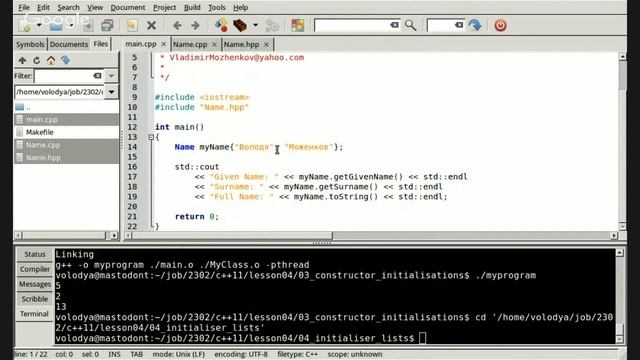Open the Edit menu
The width and height of the screenshot is (640, 360).
click(x=43, y=7)
